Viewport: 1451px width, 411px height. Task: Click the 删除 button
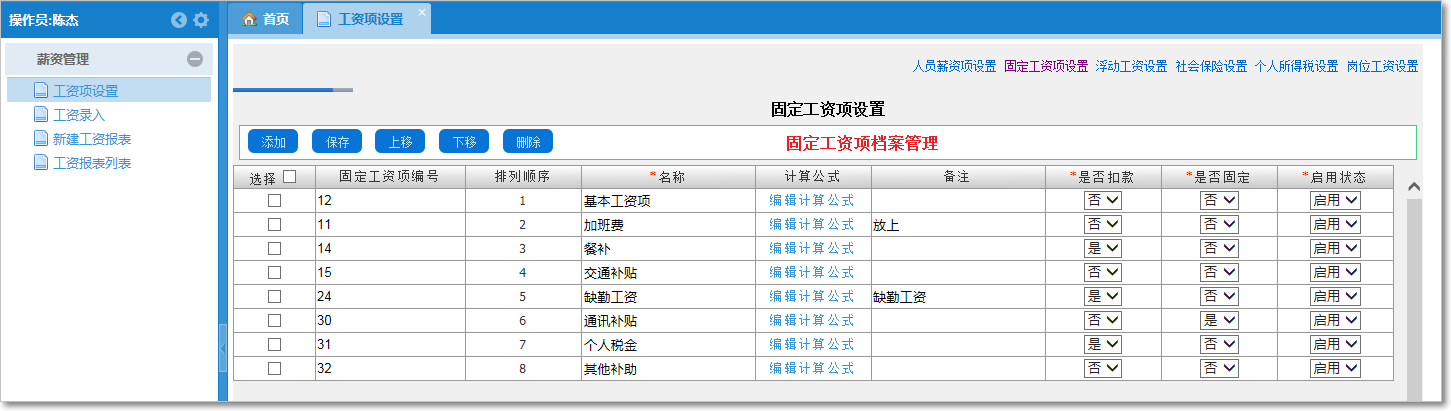click(x=528, y=142)
